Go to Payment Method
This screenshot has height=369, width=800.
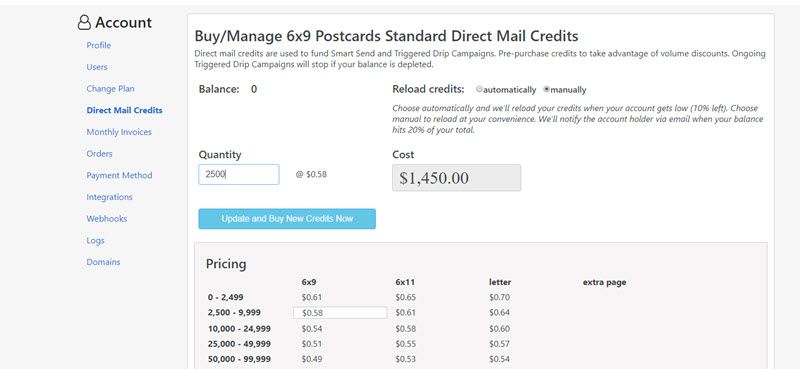tap(119, 175)
